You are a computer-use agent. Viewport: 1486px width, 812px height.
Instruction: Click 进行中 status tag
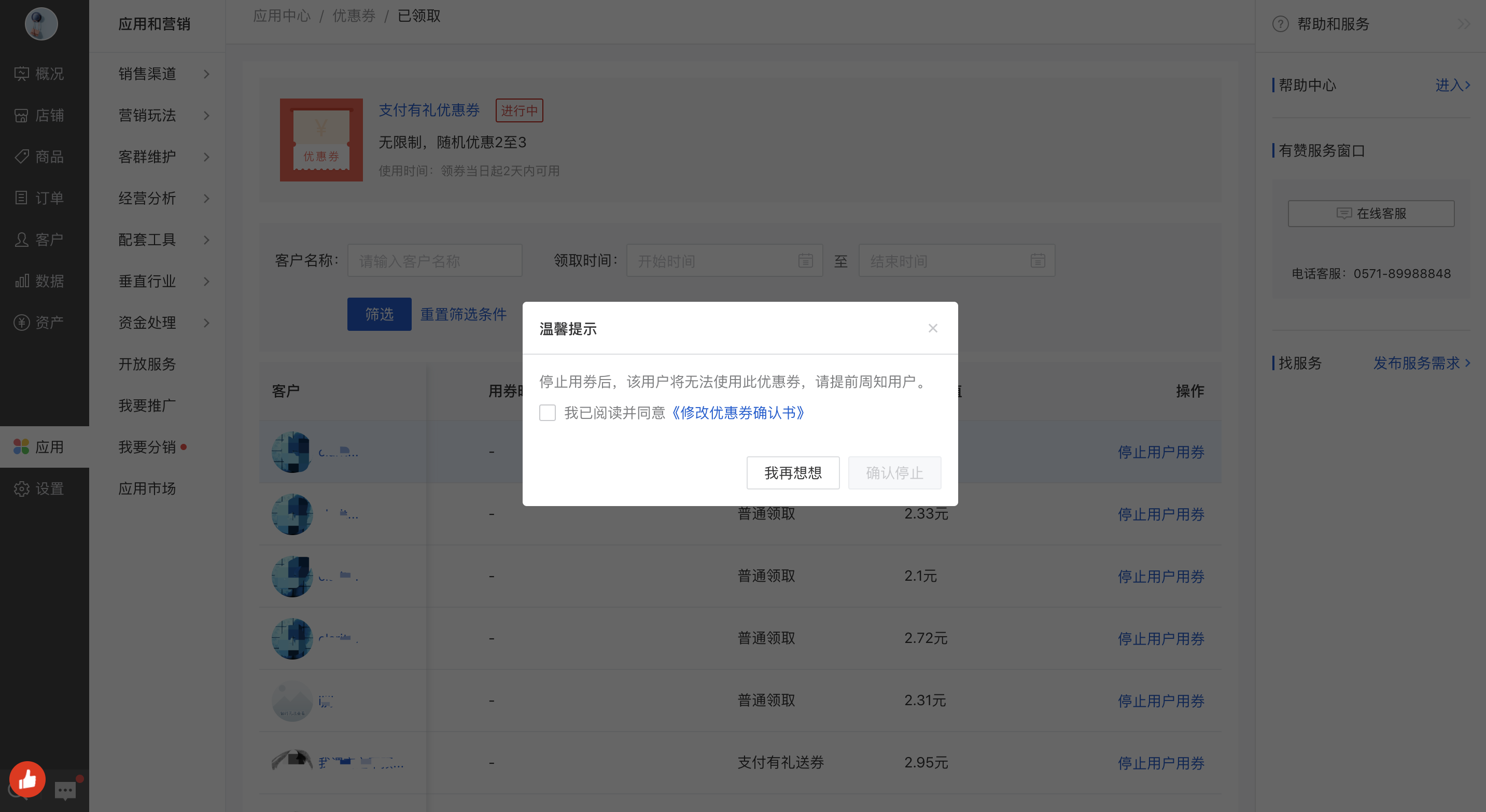[519, 110]
